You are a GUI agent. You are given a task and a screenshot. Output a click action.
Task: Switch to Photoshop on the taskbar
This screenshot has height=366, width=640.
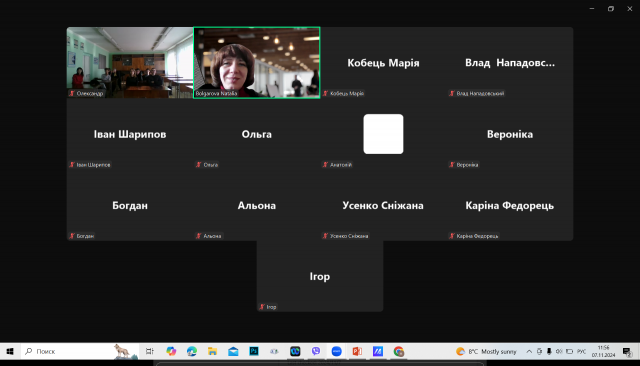pyautogui.click(x=254, y=351)
